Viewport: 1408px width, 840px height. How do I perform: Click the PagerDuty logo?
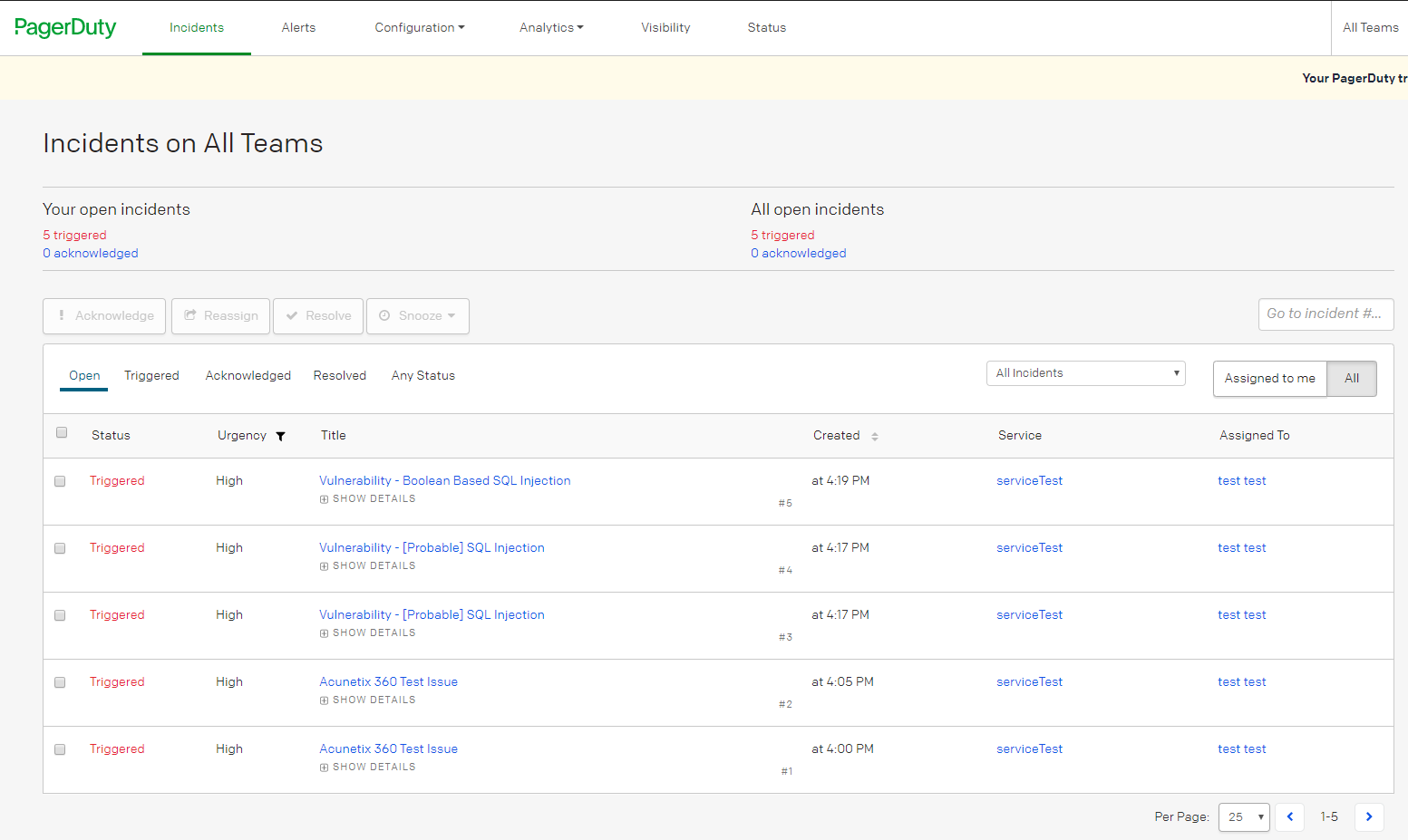[65, 27]
